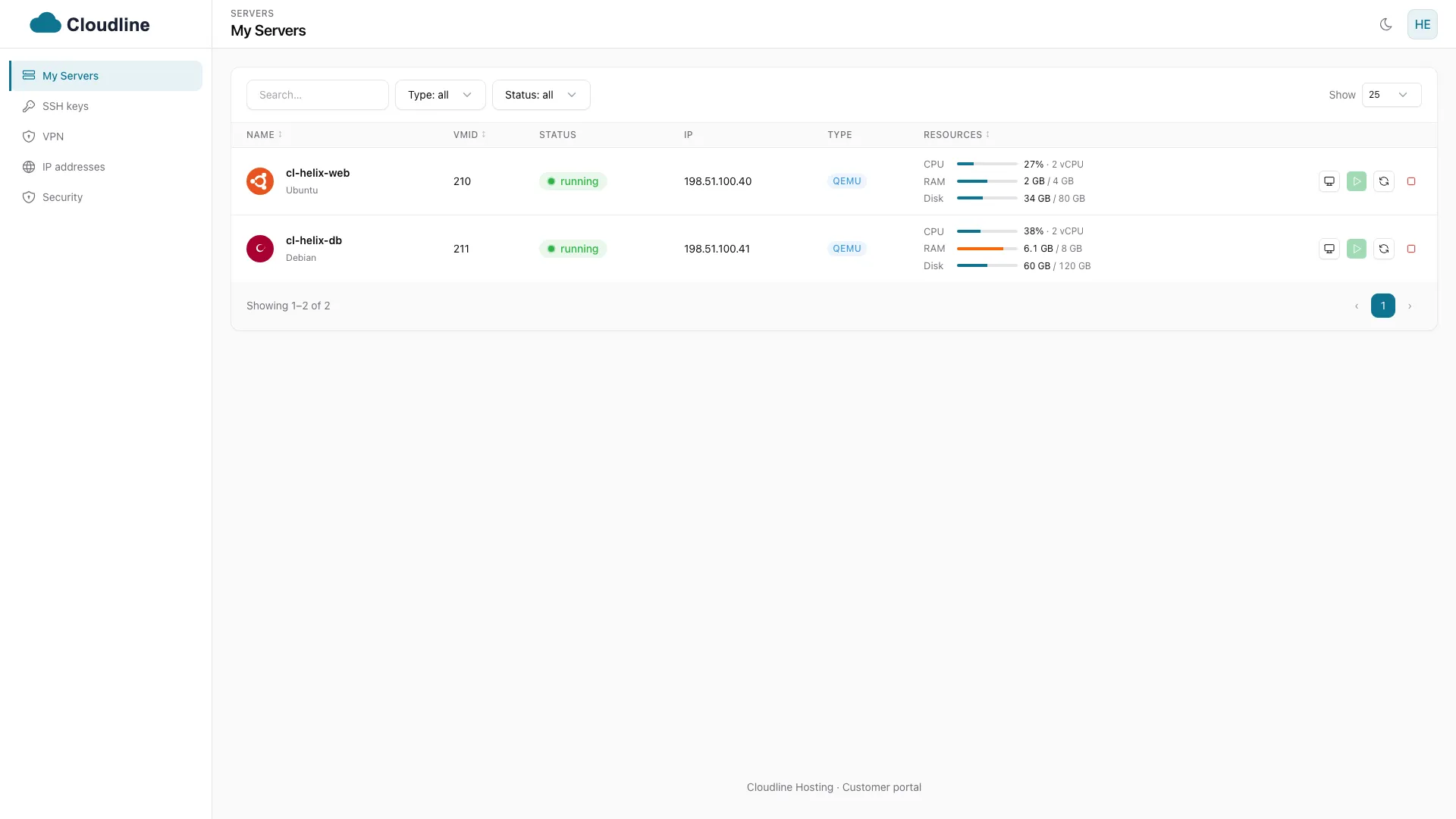Sort table by VMID column
This screenshot has height=819, width=1456.
tap(469, 135)
